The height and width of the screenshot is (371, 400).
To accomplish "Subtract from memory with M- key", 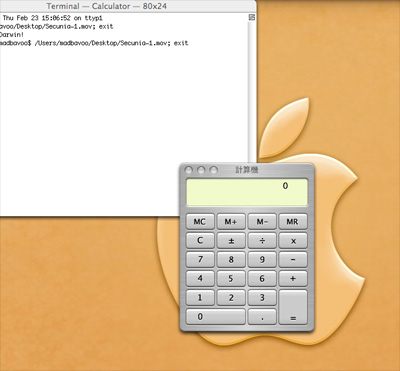I will (x=262, y=222).
